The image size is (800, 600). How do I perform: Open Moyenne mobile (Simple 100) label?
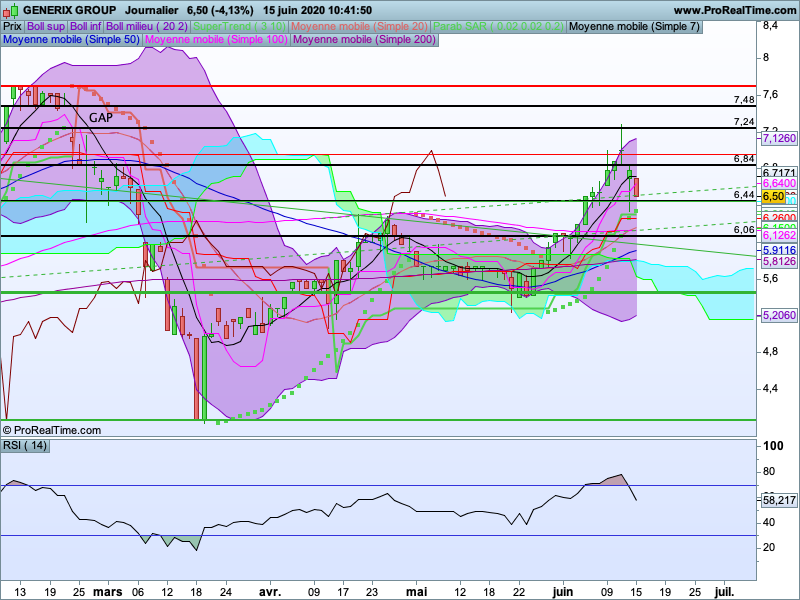tap(216, 39)
